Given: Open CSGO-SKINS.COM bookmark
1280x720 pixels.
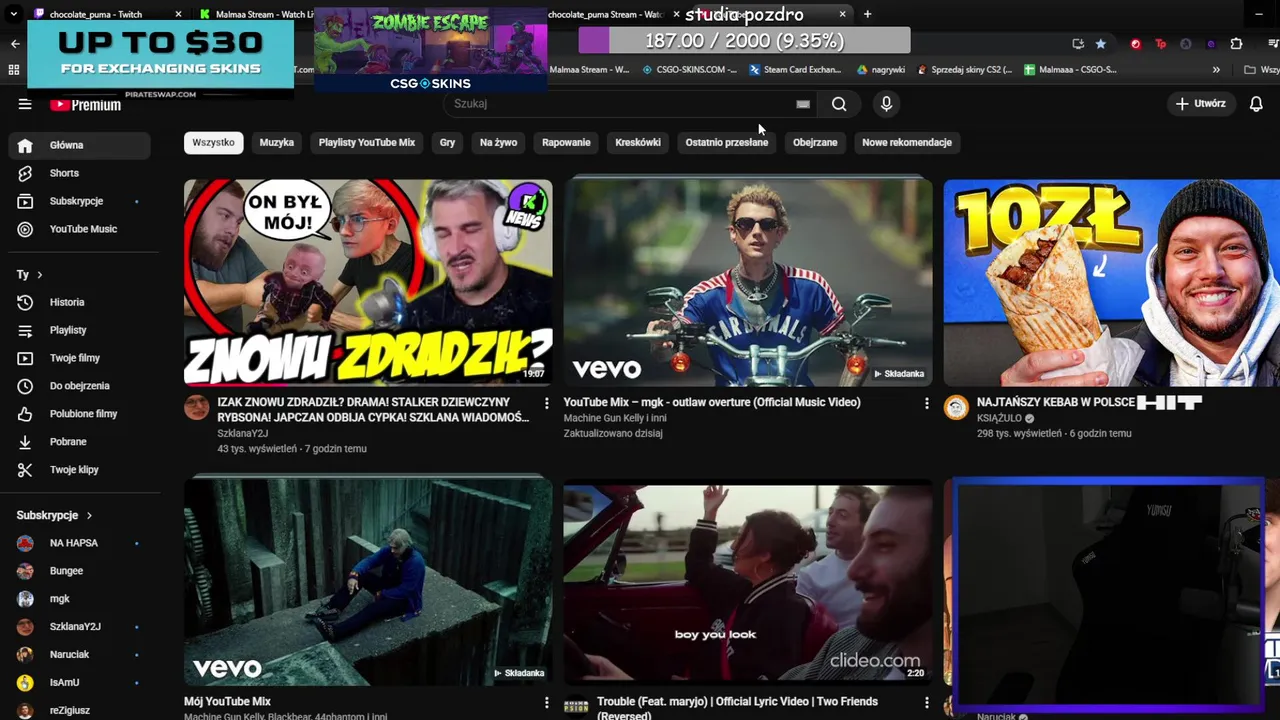Looking at the screenshot, I should [x=689, y=70].
